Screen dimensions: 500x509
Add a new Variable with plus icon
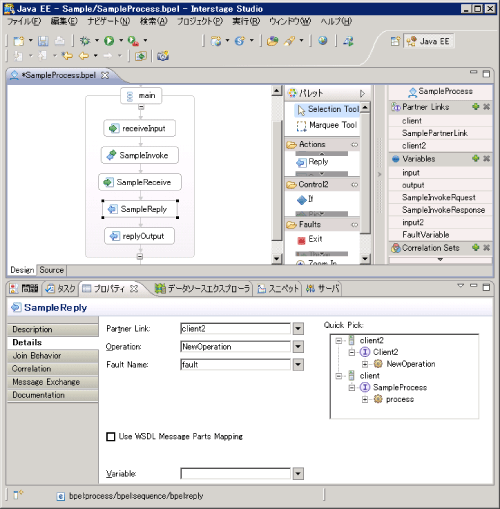coord(476,158)
